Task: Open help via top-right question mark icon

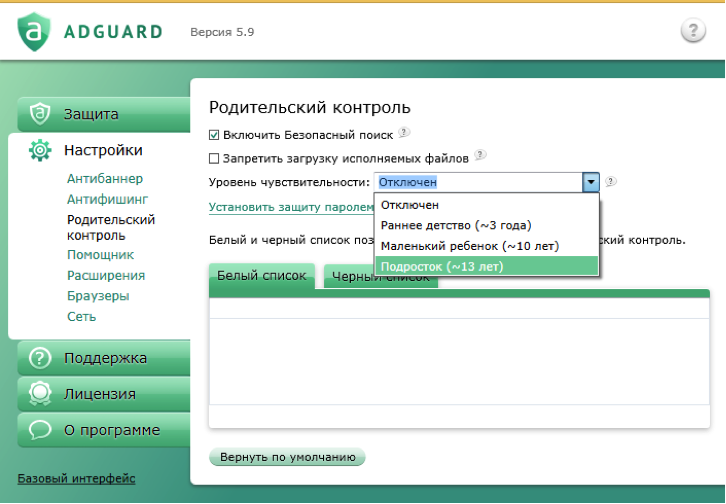Action: click(x=693, y=31)
